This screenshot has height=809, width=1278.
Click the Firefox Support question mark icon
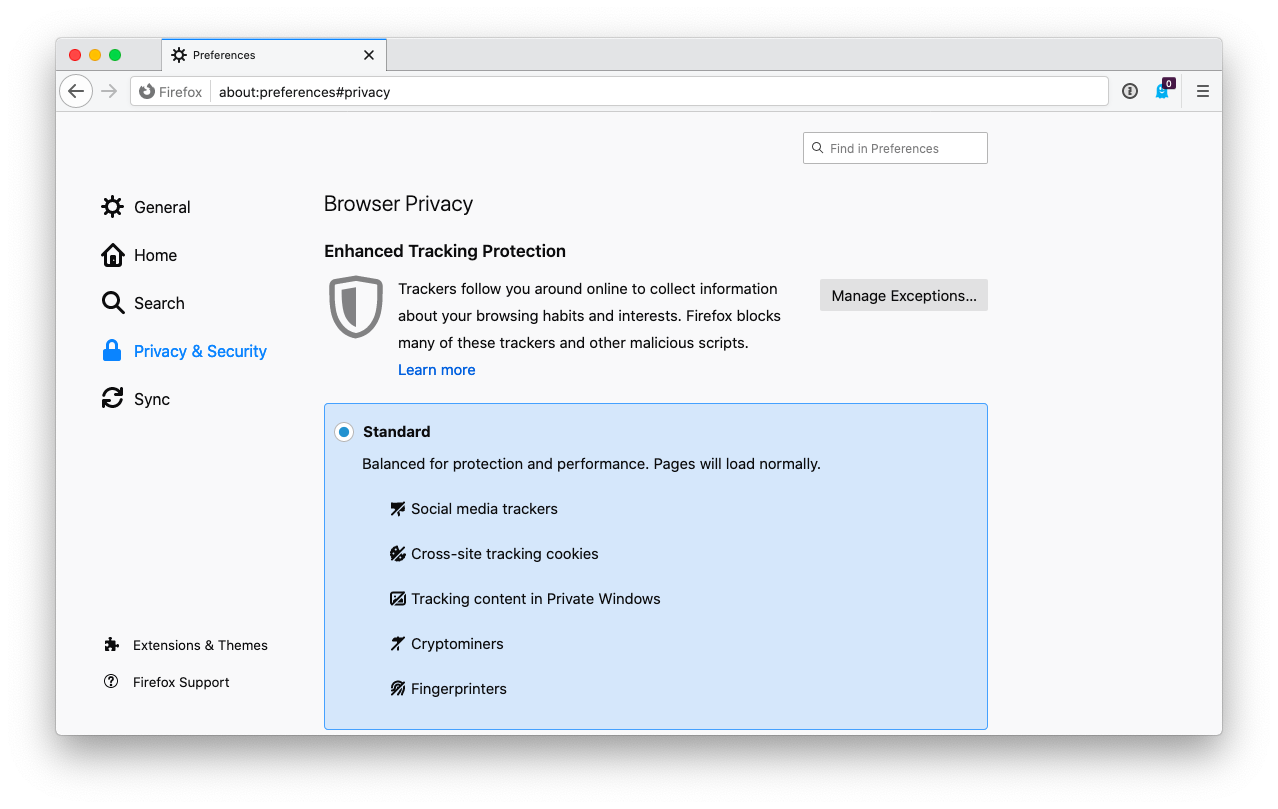pos(111,681)
